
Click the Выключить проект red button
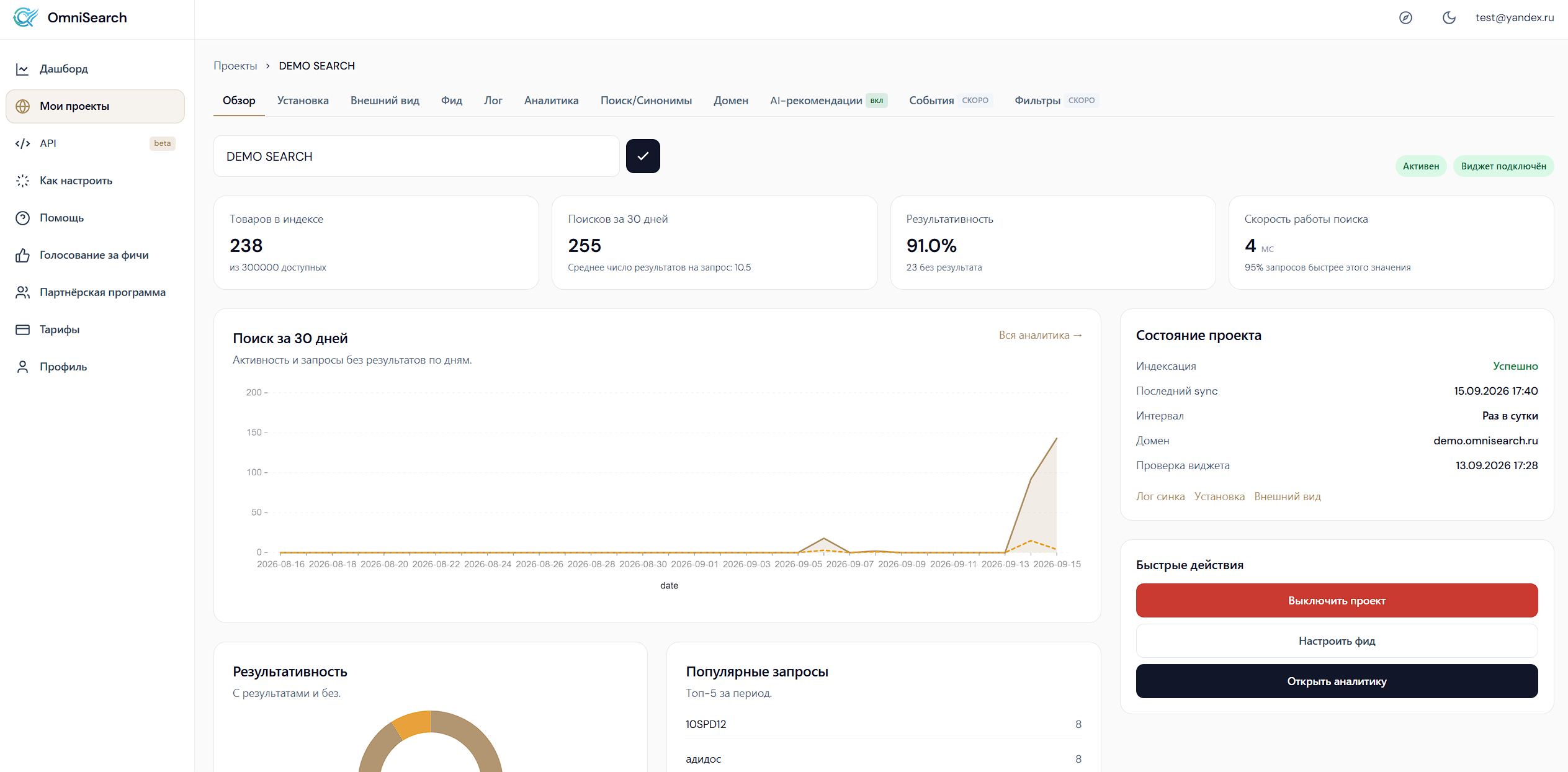(x=1337, y=600)
